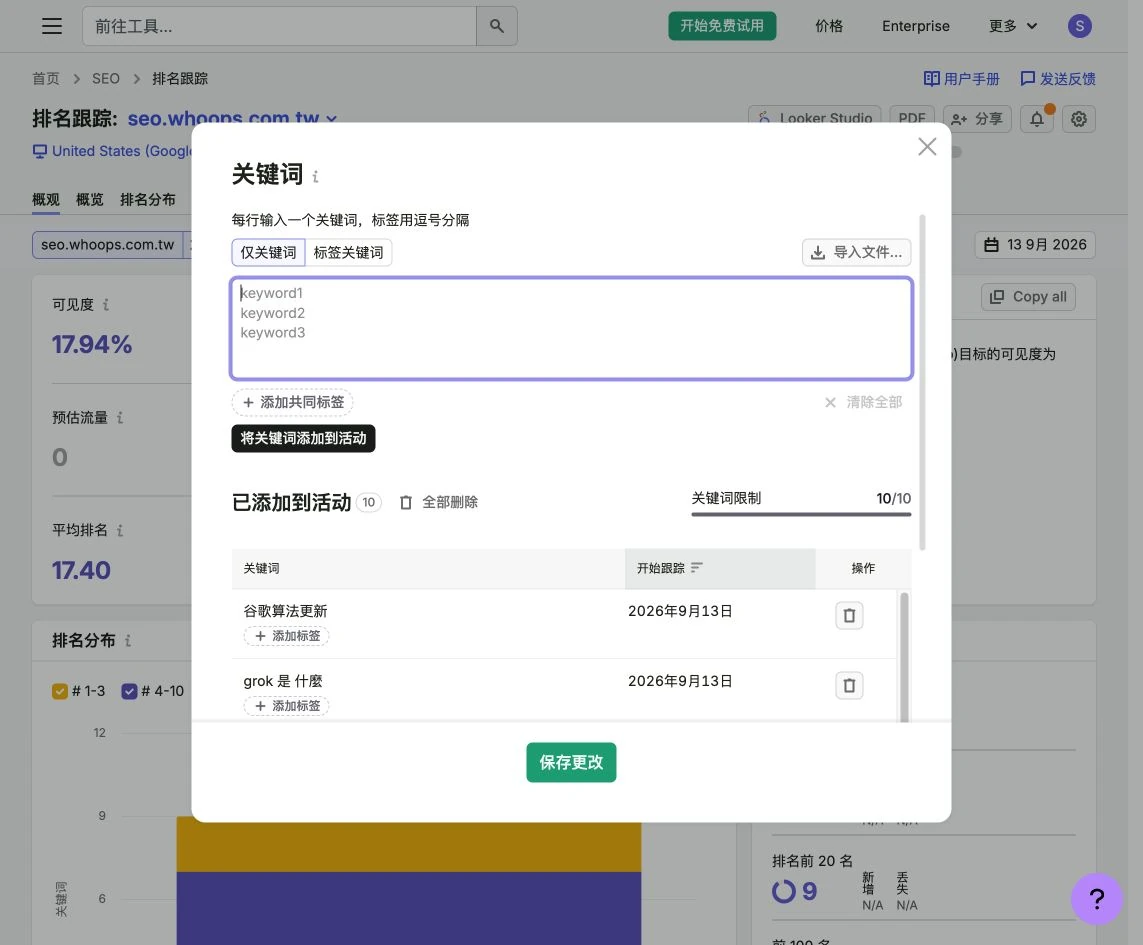Viewport: 1143px width, 945px height.
Task: Click 将关键词添加到活动 button
Action: pos(303,438)
